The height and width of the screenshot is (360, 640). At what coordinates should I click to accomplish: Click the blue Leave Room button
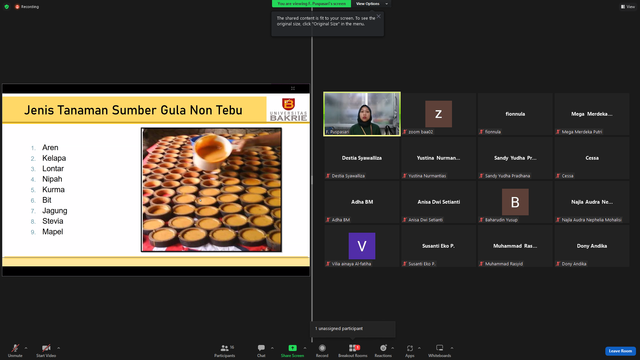coord(620,351)
